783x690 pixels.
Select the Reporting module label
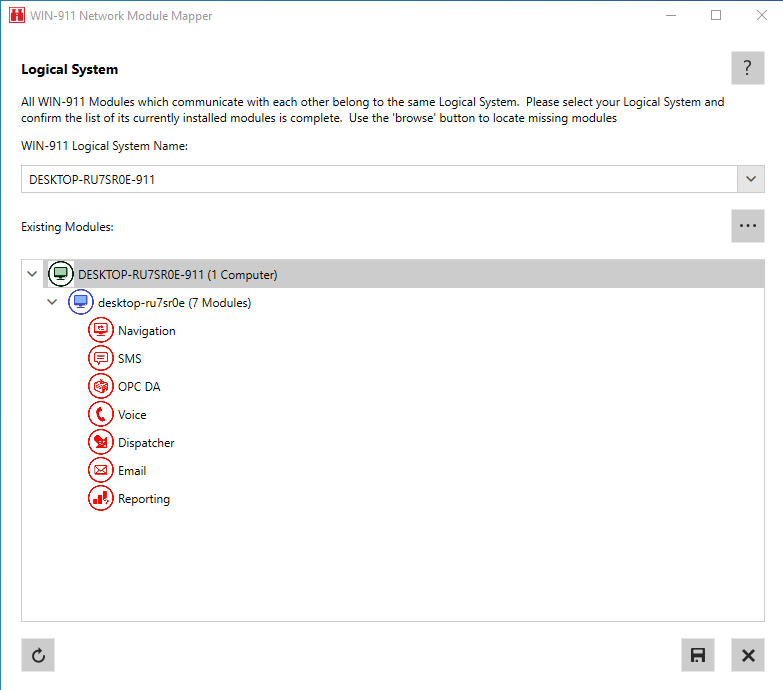click(144, 499)
